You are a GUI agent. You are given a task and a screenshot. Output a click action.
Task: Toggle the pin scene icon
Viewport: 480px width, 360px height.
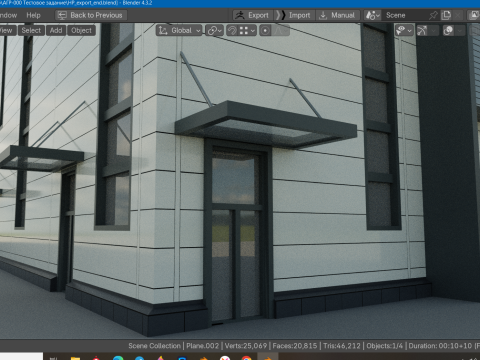(x=433, y=15)
